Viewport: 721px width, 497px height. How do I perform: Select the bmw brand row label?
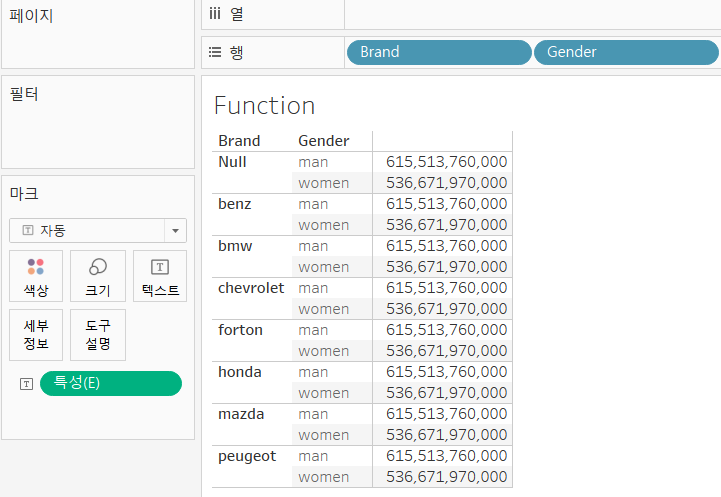coord(235,246)
